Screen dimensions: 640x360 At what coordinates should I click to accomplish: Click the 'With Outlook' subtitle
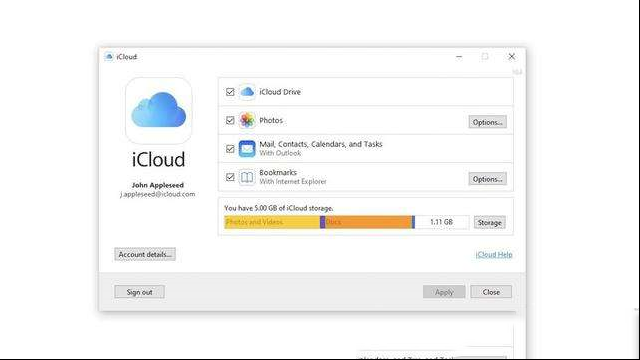tap(280, 153)
